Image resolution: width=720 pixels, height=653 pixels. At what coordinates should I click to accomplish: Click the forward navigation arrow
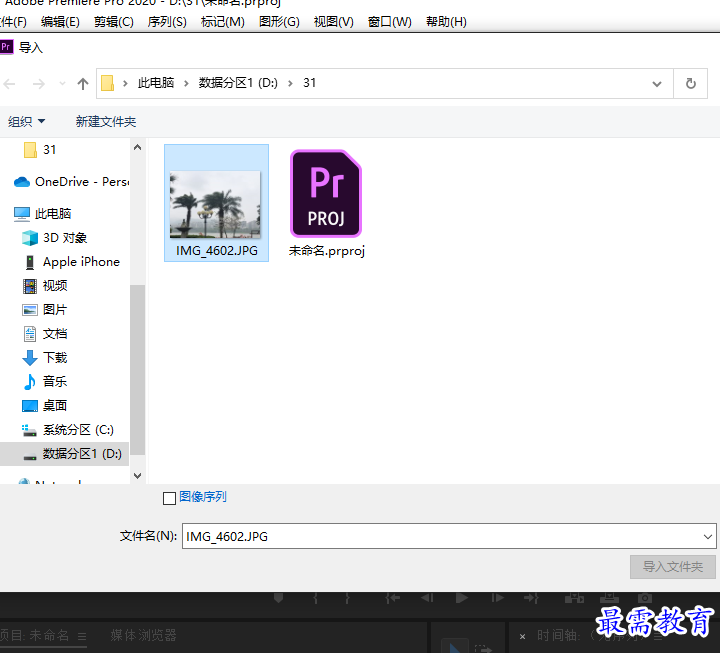(x=39, y=84)
